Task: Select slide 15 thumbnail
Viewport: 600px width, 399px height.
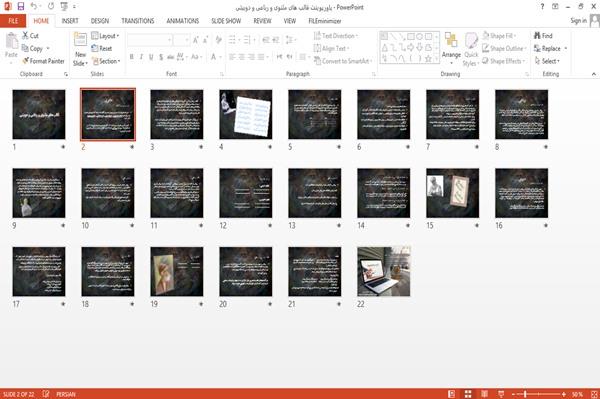Action: point(452,193)
